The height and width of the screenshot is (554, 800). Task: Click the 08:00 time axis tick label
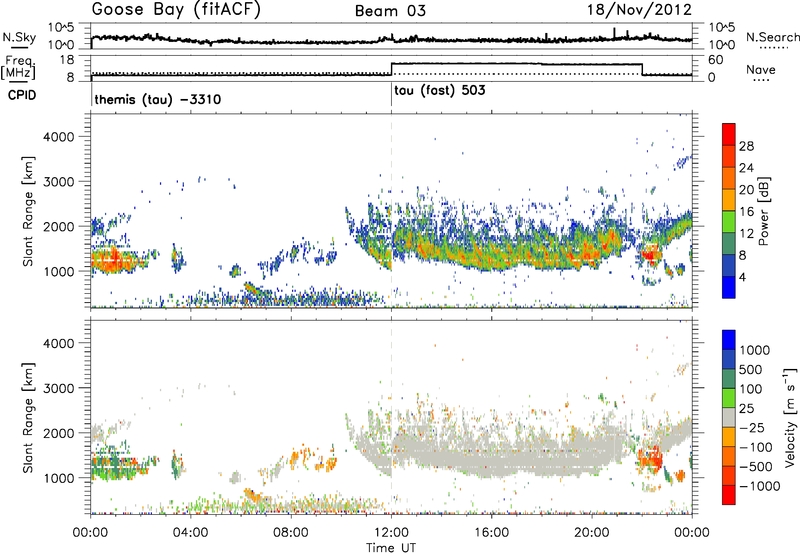click(x=291, y=533)
